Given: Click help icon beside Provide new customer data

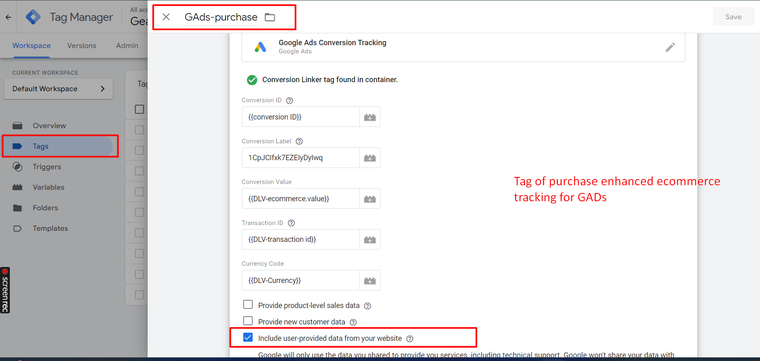Looking at the screenshot, I should coord(353,322).
